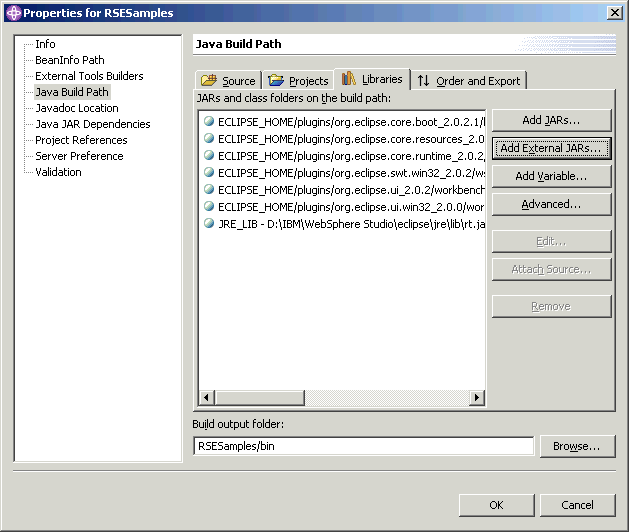
Task: Choose Server Preference in the property list
Action: coord(79,156)
